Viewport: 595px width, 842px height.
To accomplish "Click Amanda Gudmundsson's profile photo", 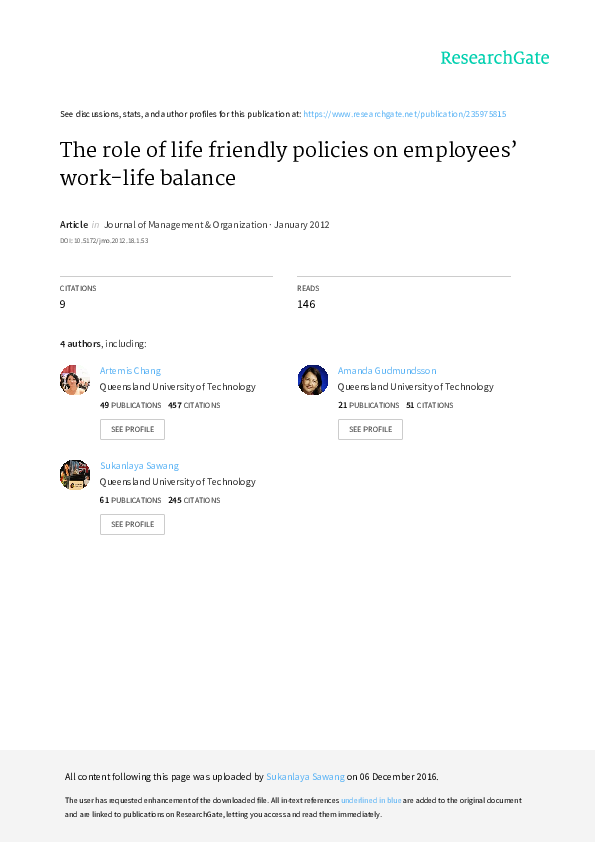I will [313, 380].
